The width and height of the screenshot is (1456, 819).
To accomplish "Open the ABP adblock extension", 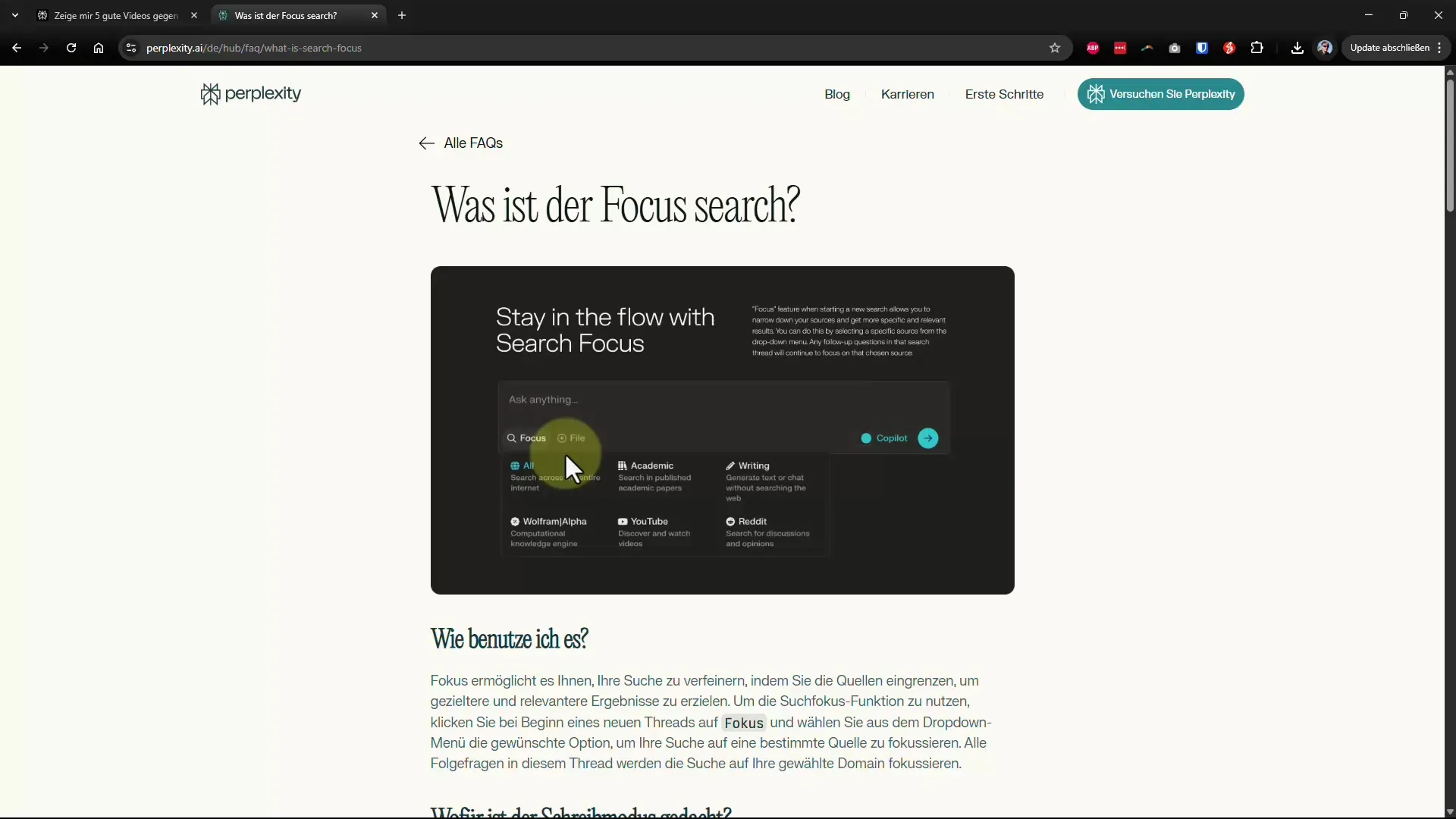I will click(1093, 48).
